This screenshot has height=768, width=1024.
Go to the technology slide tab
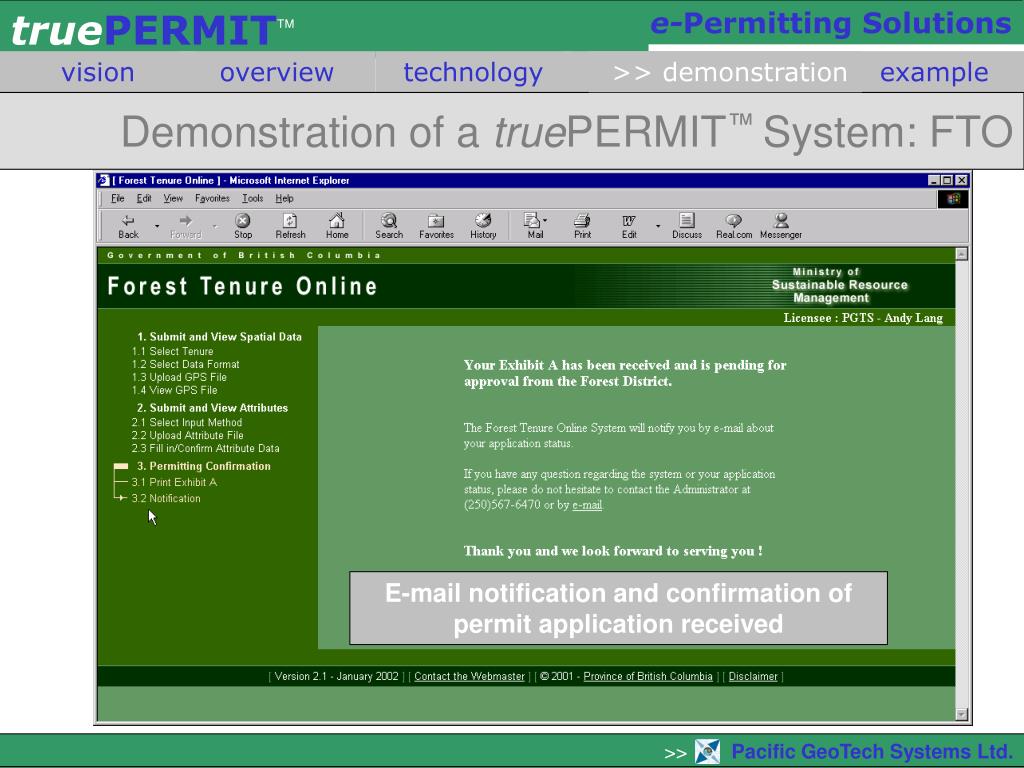(x=473, y=72)
